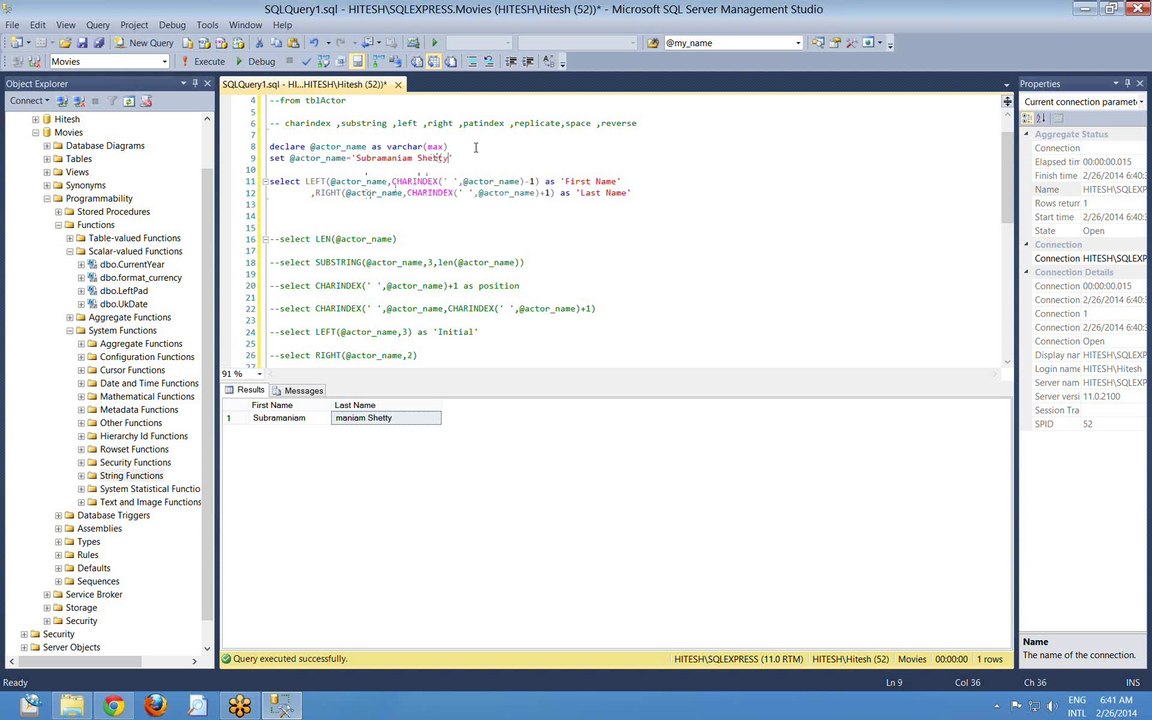Image resolution: width=1152 pixels, height=720 pixels.
Task: Click the Undo arrow icon
Action: (x=314, y=43)
